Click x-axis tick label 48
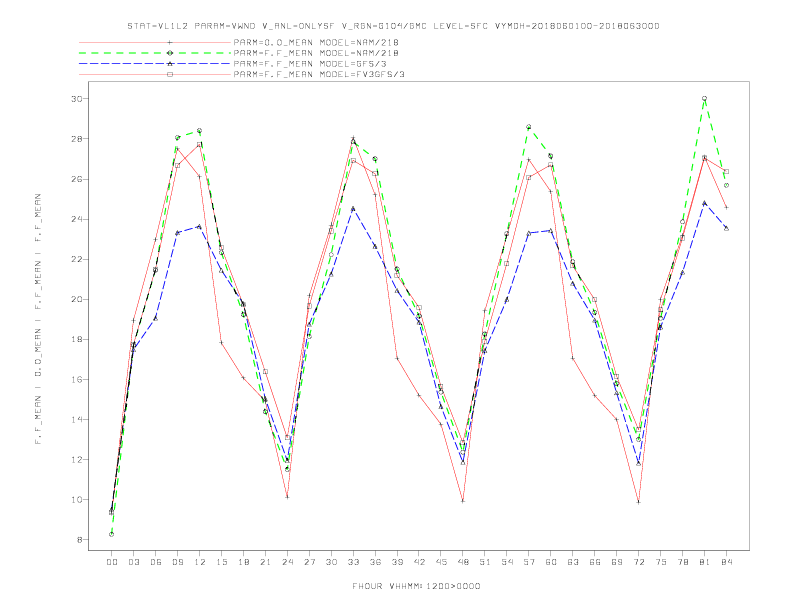The width and height of the screenshot is (792, 612). (463, 562)
